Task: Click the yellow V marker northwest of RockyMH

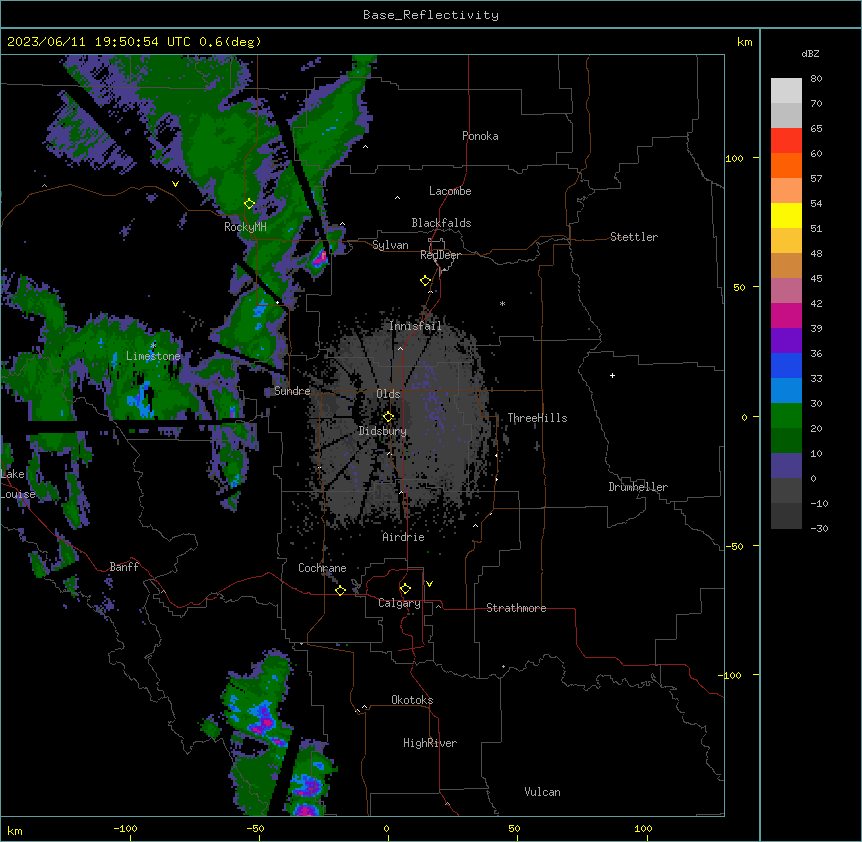Action: [175, 184]
